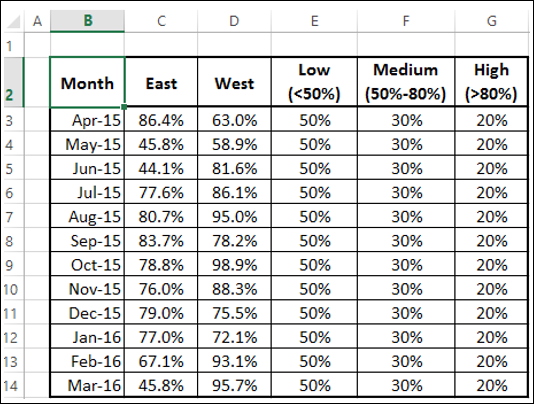The image size is (534, 404).
Task: Click the Mar-16 month cell
Action: click(x=88, y=385)
